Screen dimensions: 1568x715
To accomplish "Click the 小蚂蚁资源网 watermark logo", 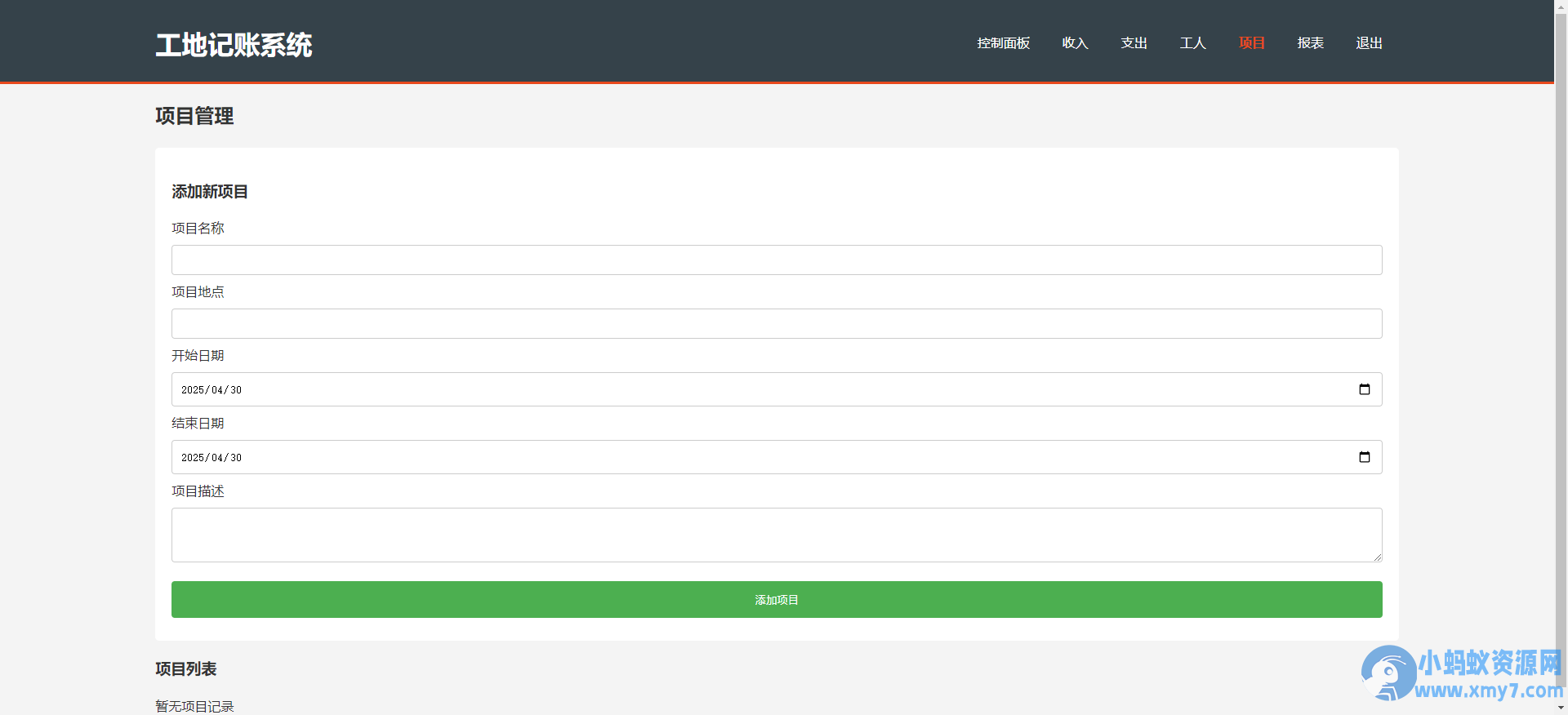I will 1462,673.
